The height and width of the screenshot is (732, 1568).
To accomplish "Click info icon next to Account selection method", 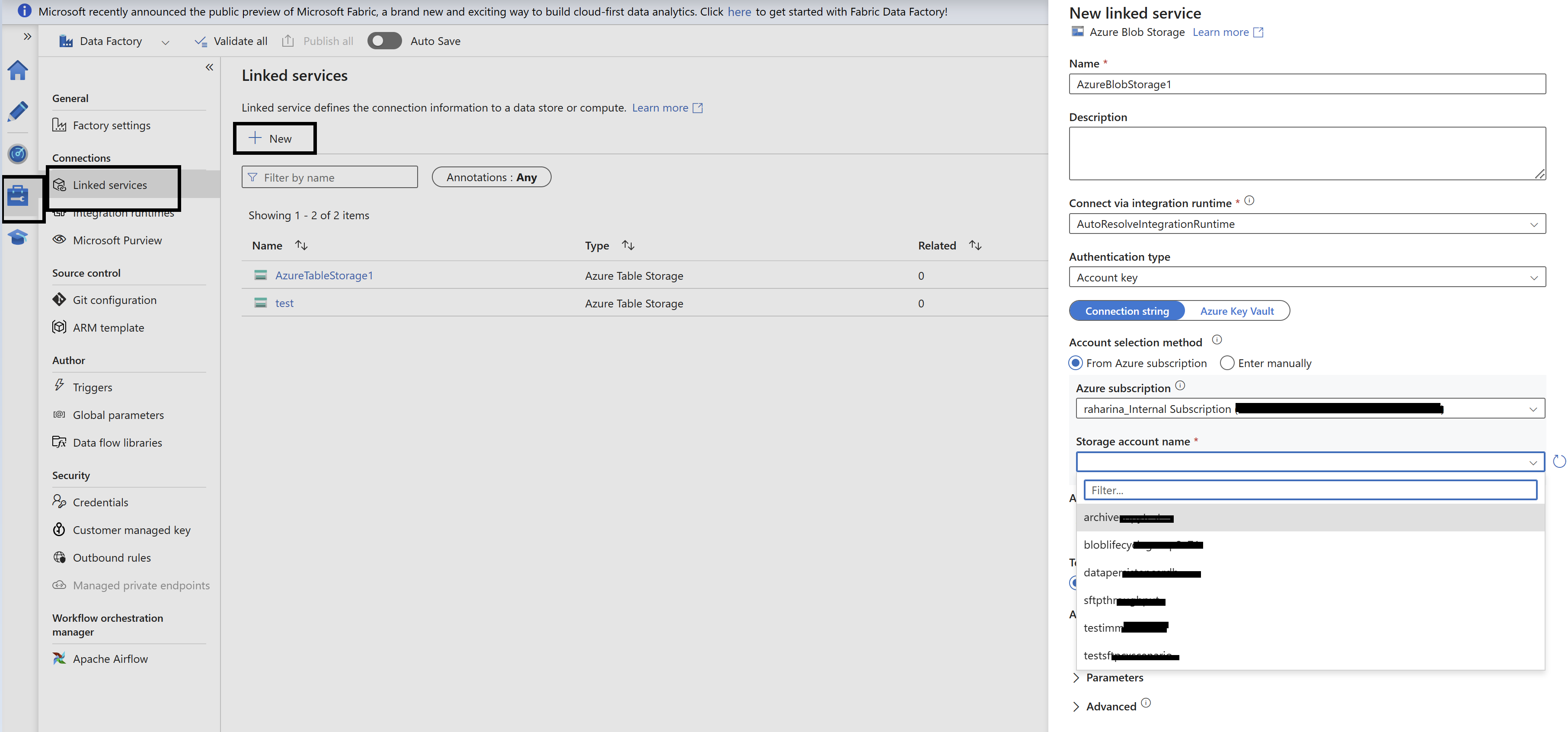I will [1217, 340].
